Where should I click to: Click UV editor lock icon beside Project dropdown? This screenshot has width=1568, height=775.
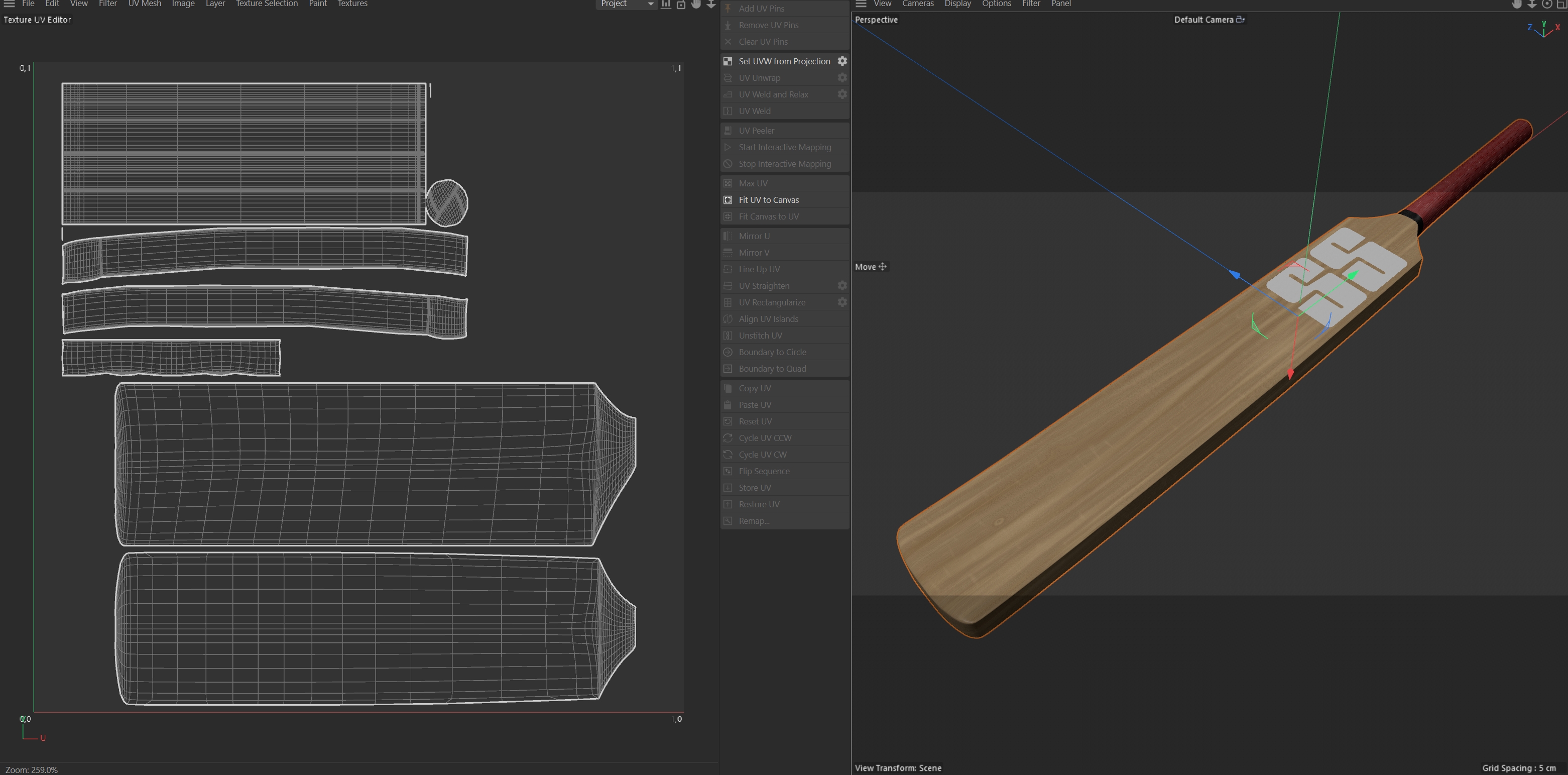[681, 4]
